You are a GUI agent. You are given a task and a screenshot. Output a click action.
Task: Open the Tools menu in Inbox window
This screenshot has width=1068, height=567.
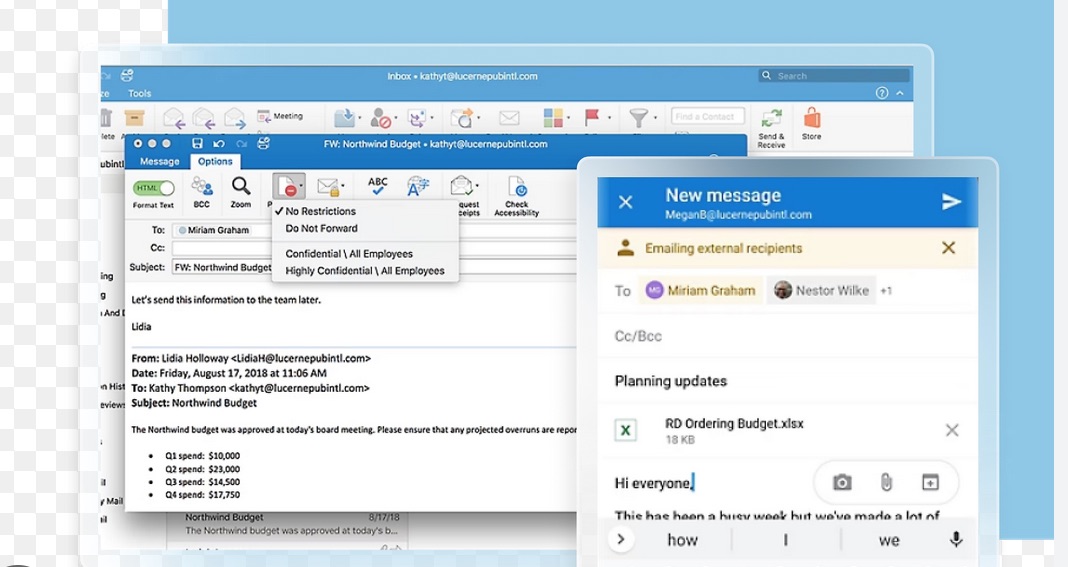pos(140,93)
